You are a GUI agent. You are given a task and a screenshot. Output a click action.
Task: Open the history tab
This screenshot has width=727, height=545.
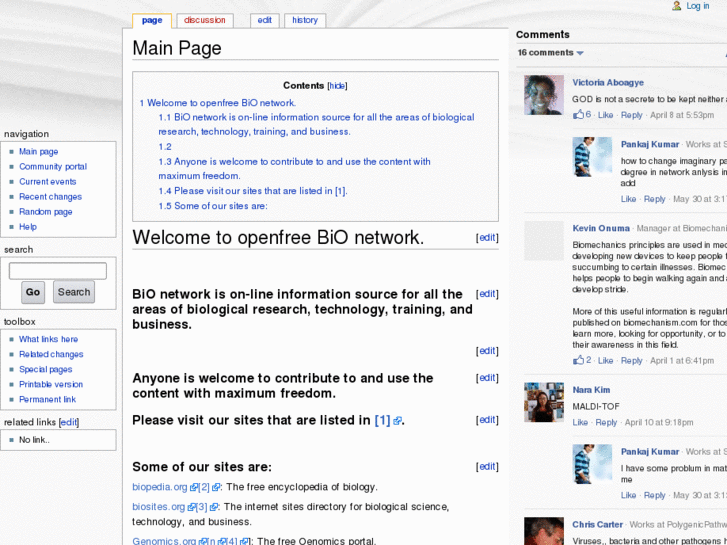tap(305, 20)
